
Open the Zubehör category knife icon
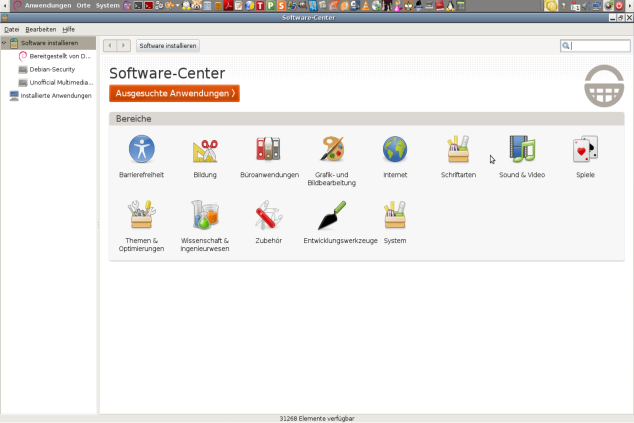(268, 215)
